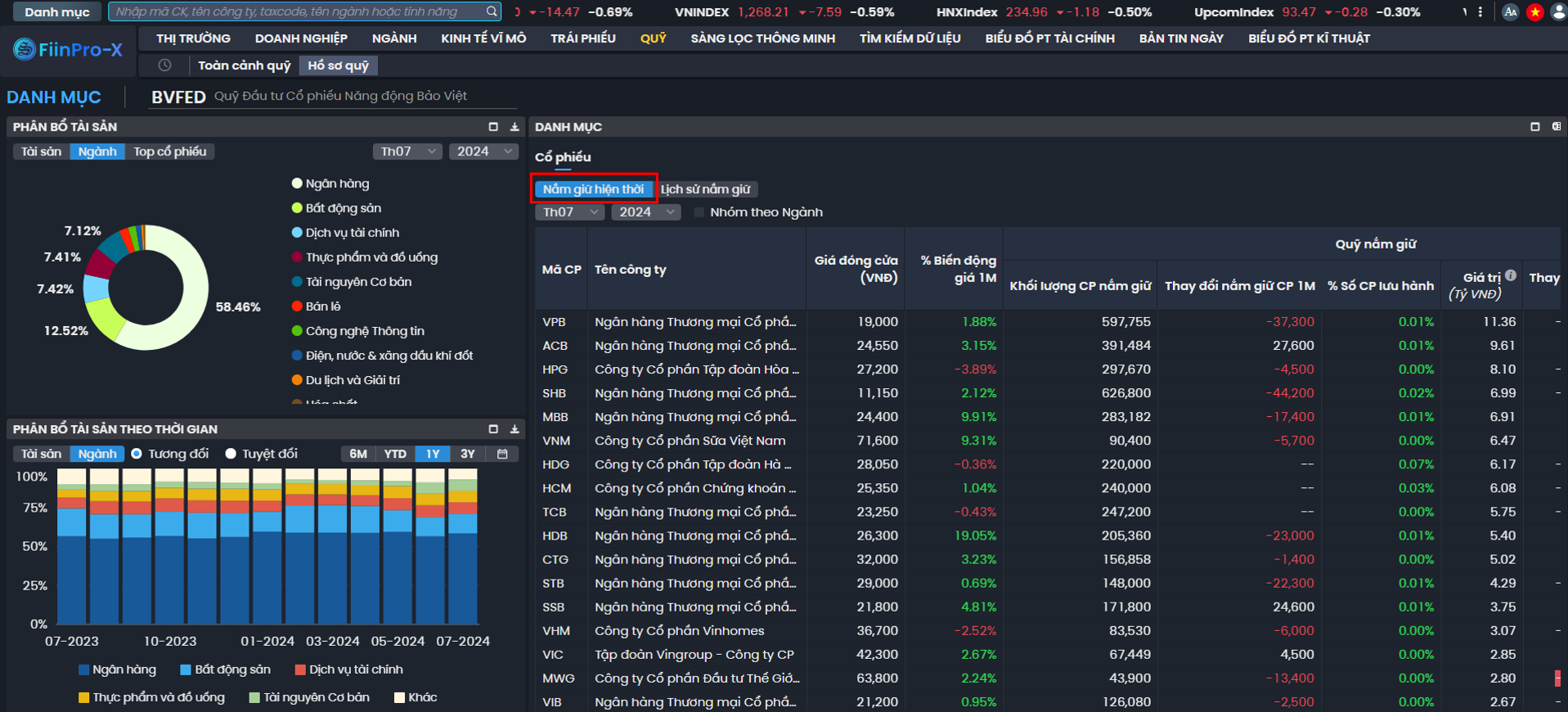Image resolution: width=1568 pixels, height=712 pixels.
Task: Export Danh mục table to Excel
Action: pos(1556,127)
